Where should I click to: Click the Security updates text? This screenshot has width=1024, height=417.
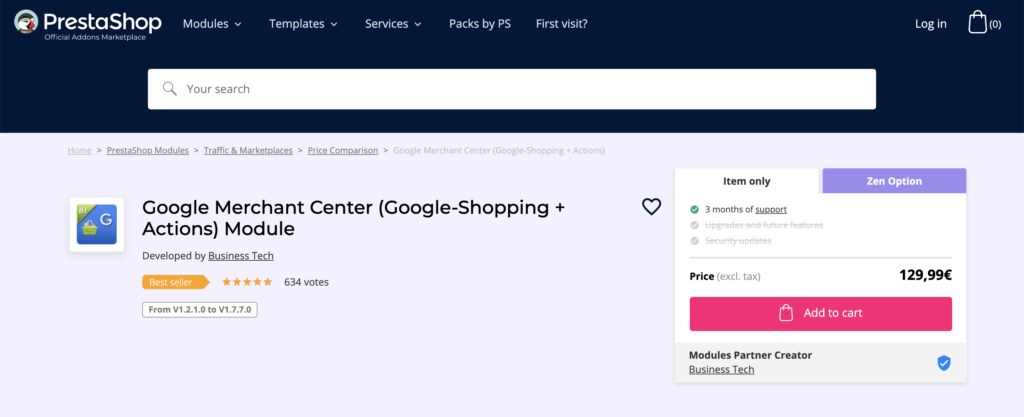point(738,241)
